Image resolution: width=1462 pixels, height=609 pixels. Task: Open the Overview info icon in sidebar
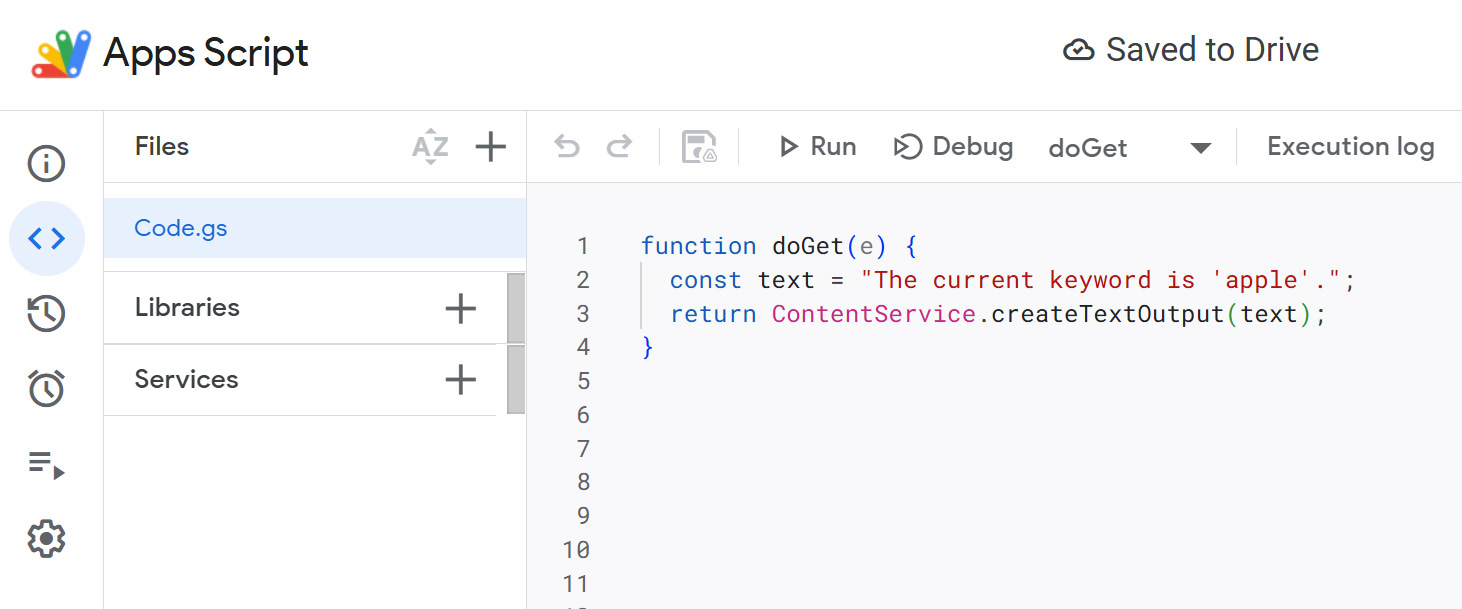pyautogui.click(x=46, y=163)
